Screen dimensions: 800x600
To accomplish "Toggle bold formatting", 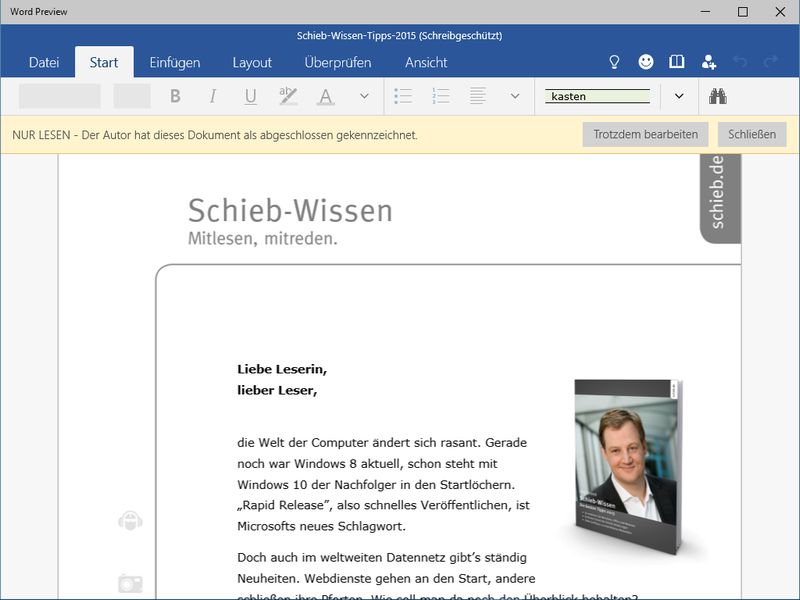I will click(x=175, y=96).
